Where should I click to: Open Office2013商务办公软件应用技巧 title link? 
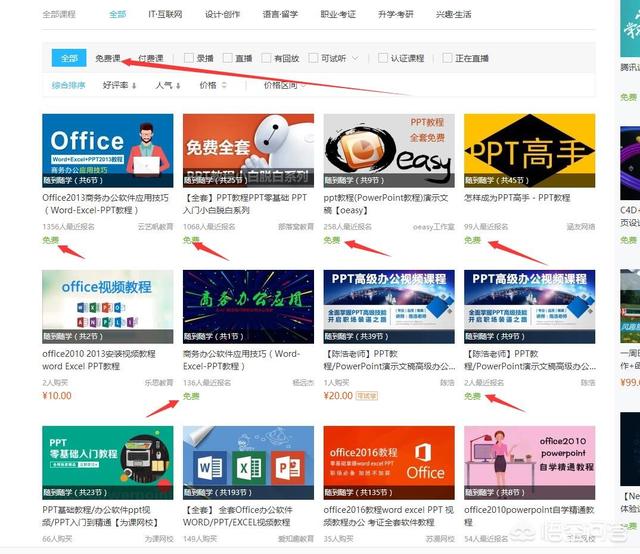pos(105,204)
